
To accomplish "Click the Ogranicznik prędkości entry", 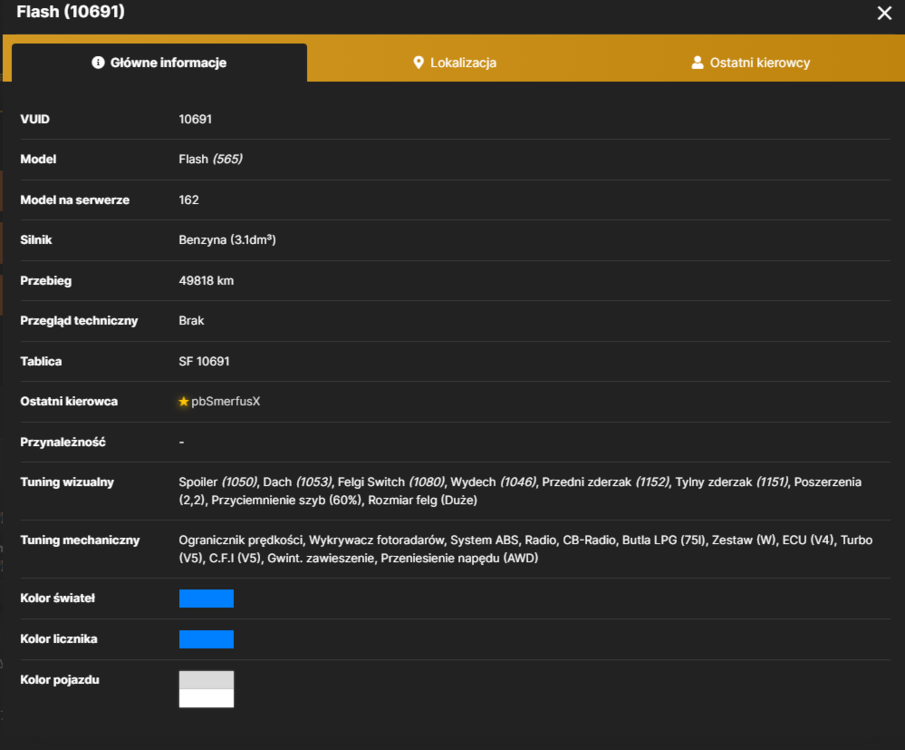I will (241, 540).
